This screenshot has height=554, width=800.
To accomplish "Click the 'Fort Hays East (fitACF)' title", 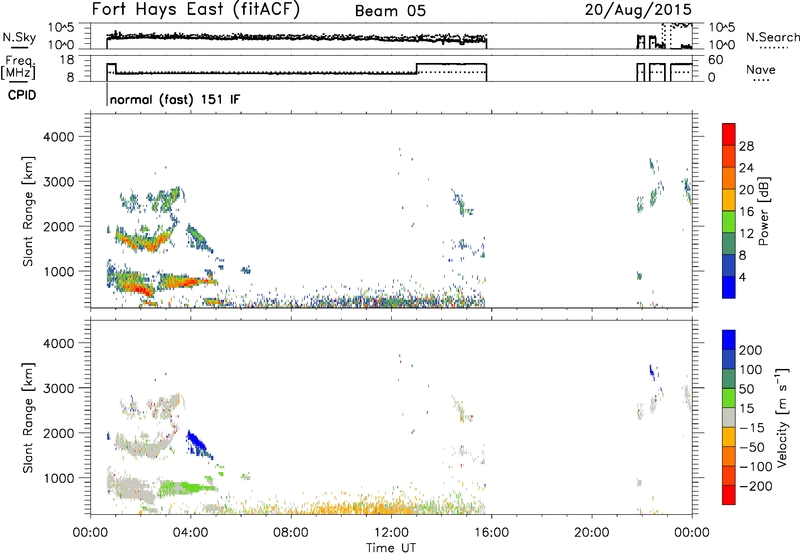I will click(196, 9).
